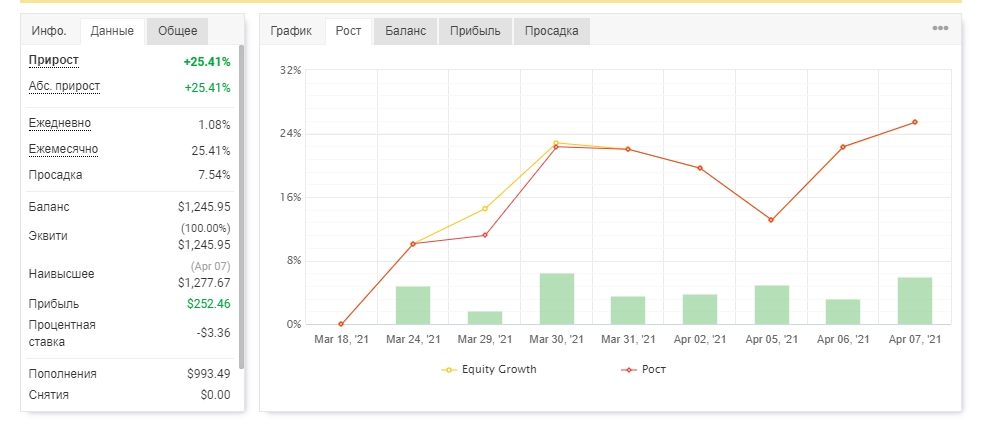The image size is (994, 426).
Task: Click the Ежедневно value 1.08%
Action: tap(214, 125)
